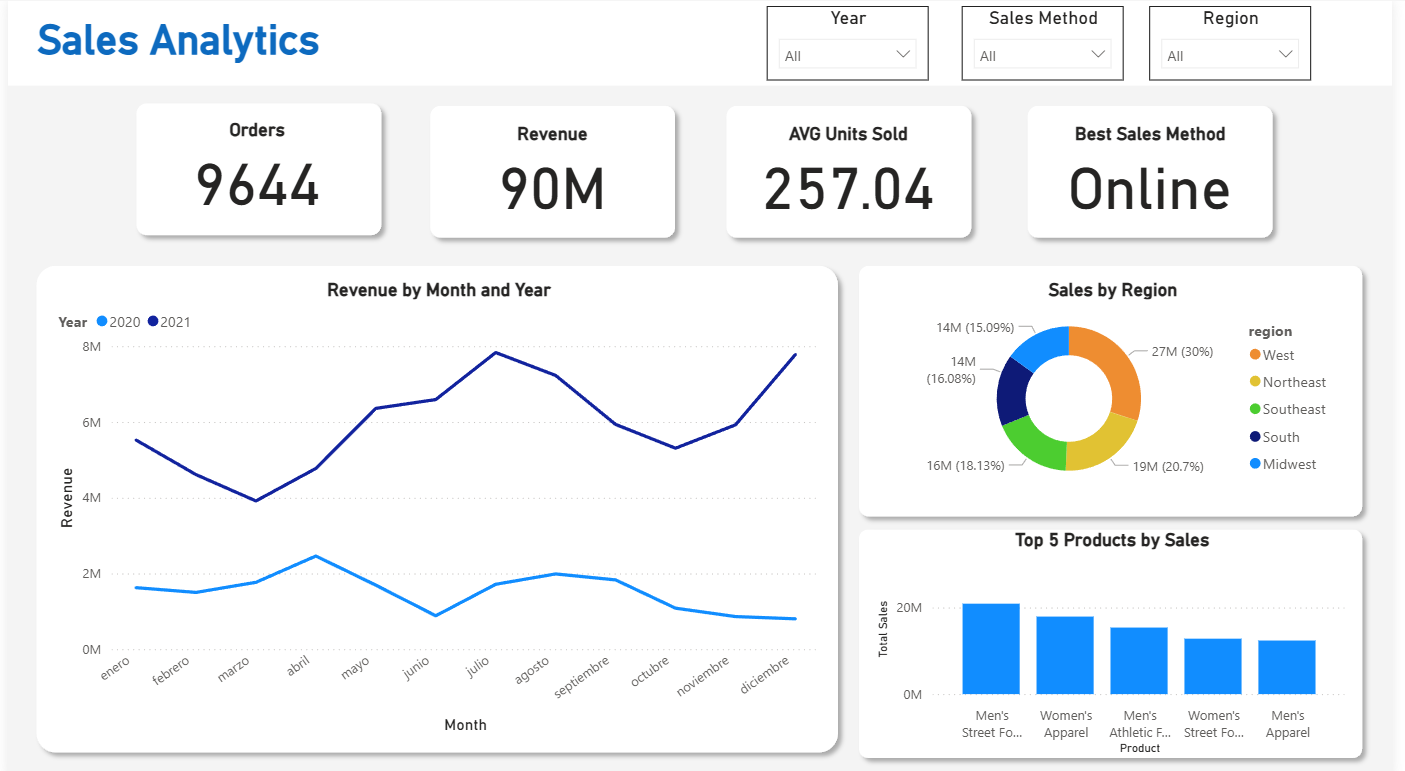
Task: Click the Revenue by Month and Year title
Action: click(x=438, y=290)
